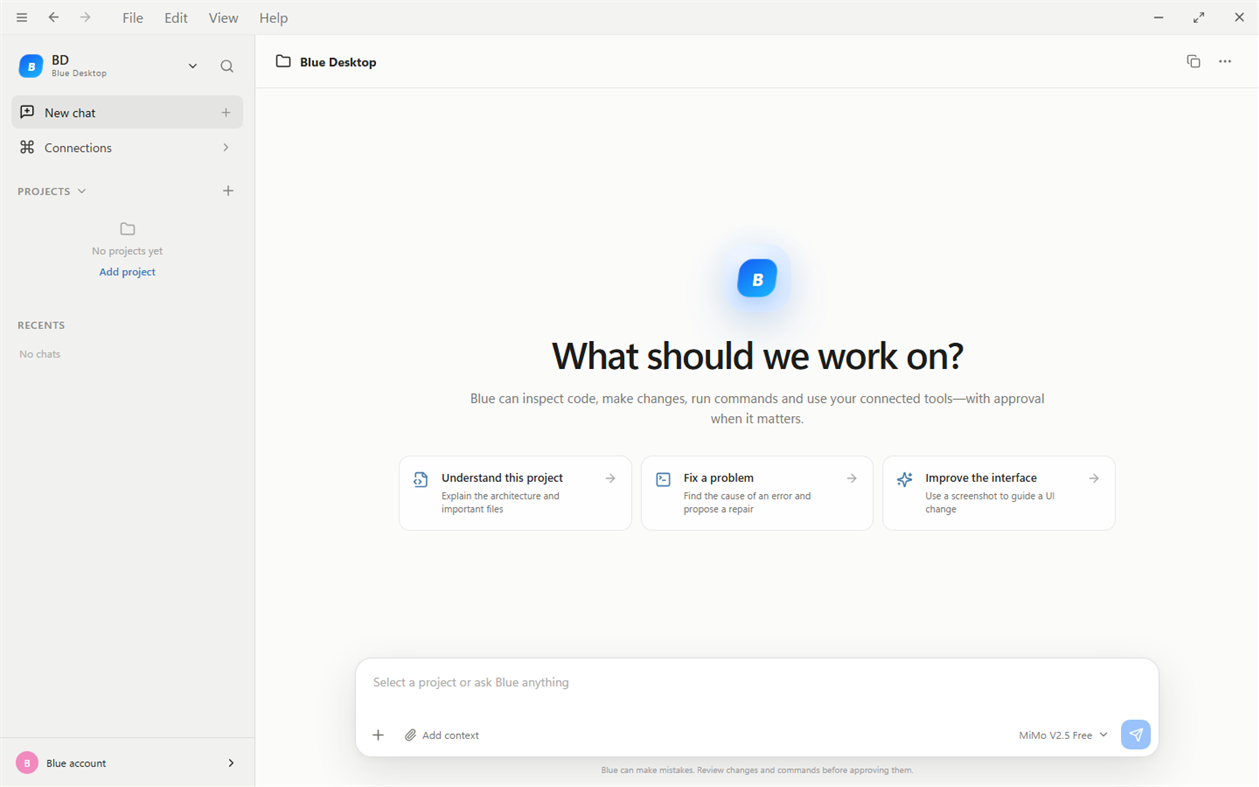Click the send message paper-plane button
The height and width of the screenshot is (787, 1259).
(1136, 735)
